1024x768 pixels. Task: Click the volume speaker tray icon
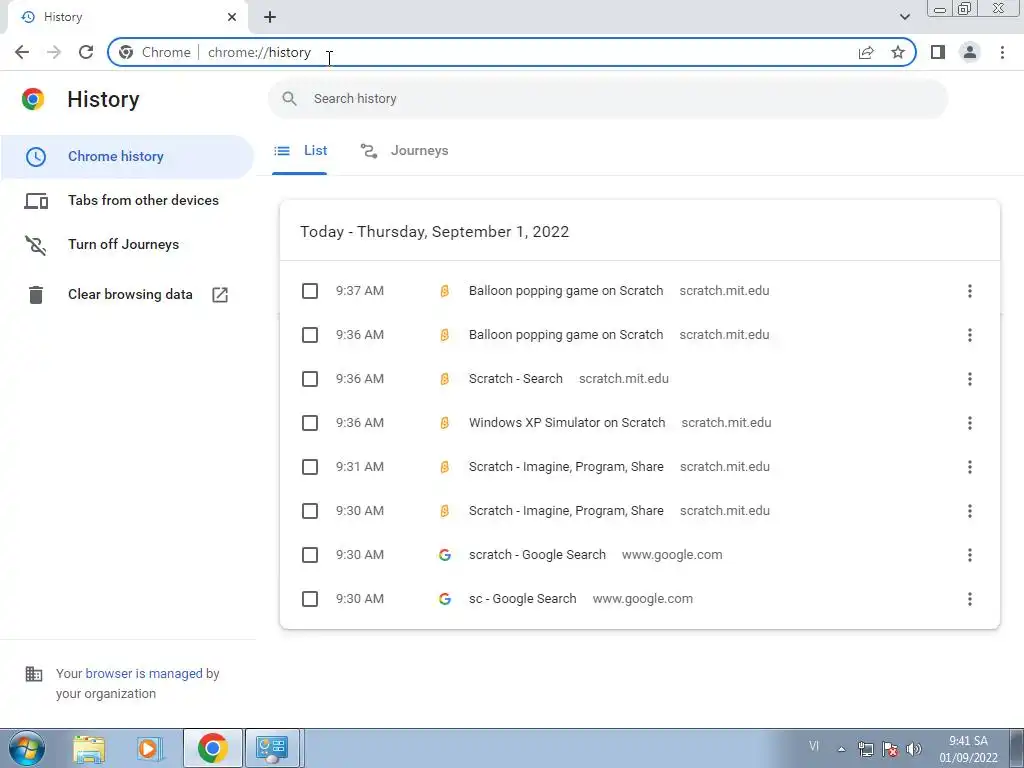pos(914,749)
